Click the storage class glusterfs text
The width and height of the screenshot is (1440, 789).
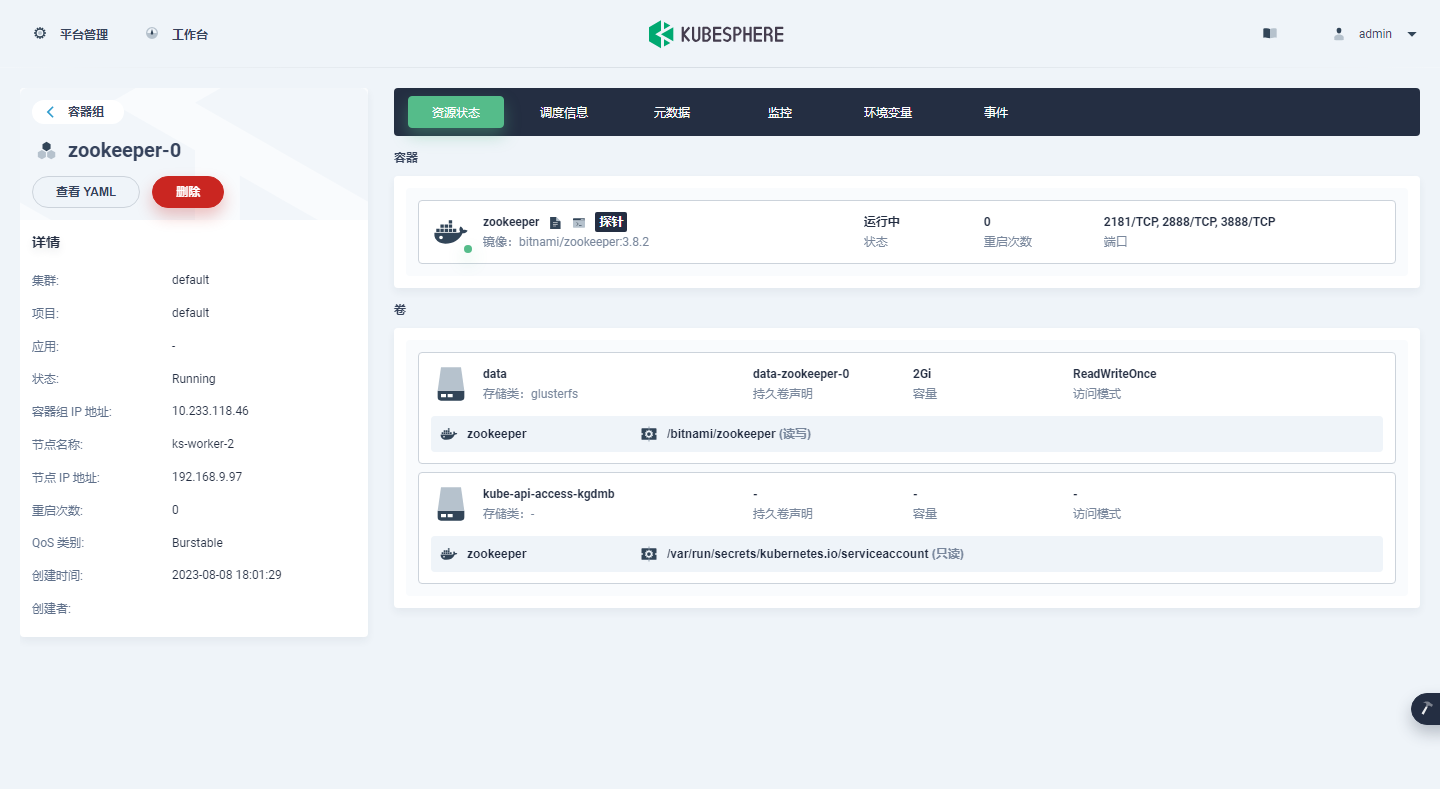[554, 394]
